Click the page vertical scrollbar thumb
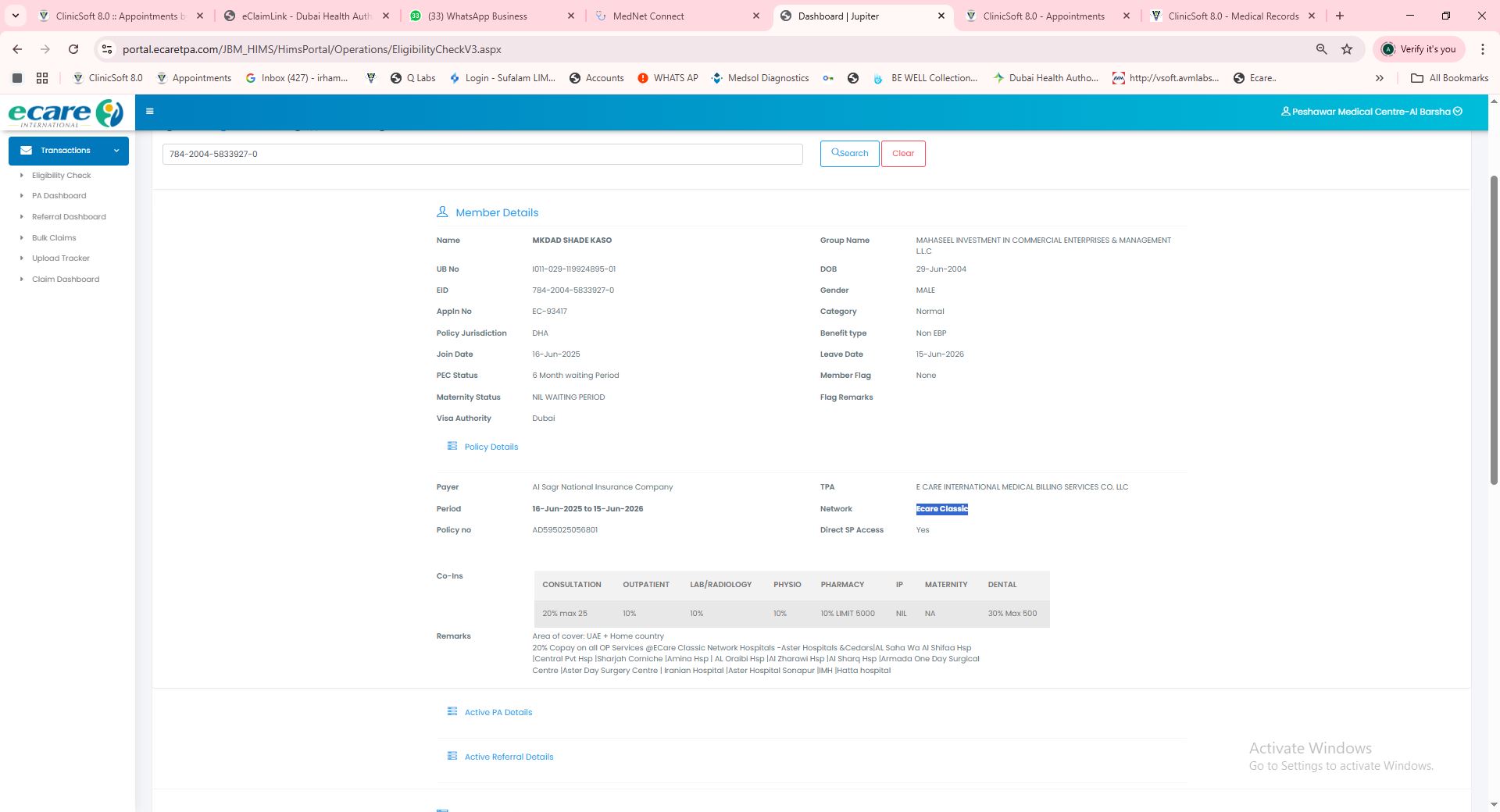Screen dimensions: 1500x812 [x=1495, y=330]
